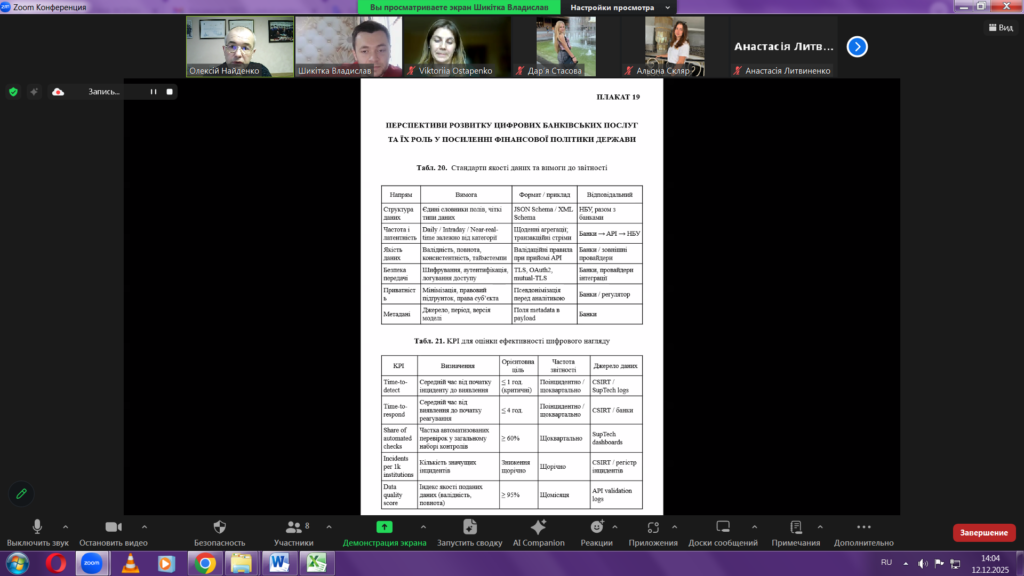Click the green Демонстрация экрана share icon
Screen dimensions: 1024x576
(x=385, y=527)
